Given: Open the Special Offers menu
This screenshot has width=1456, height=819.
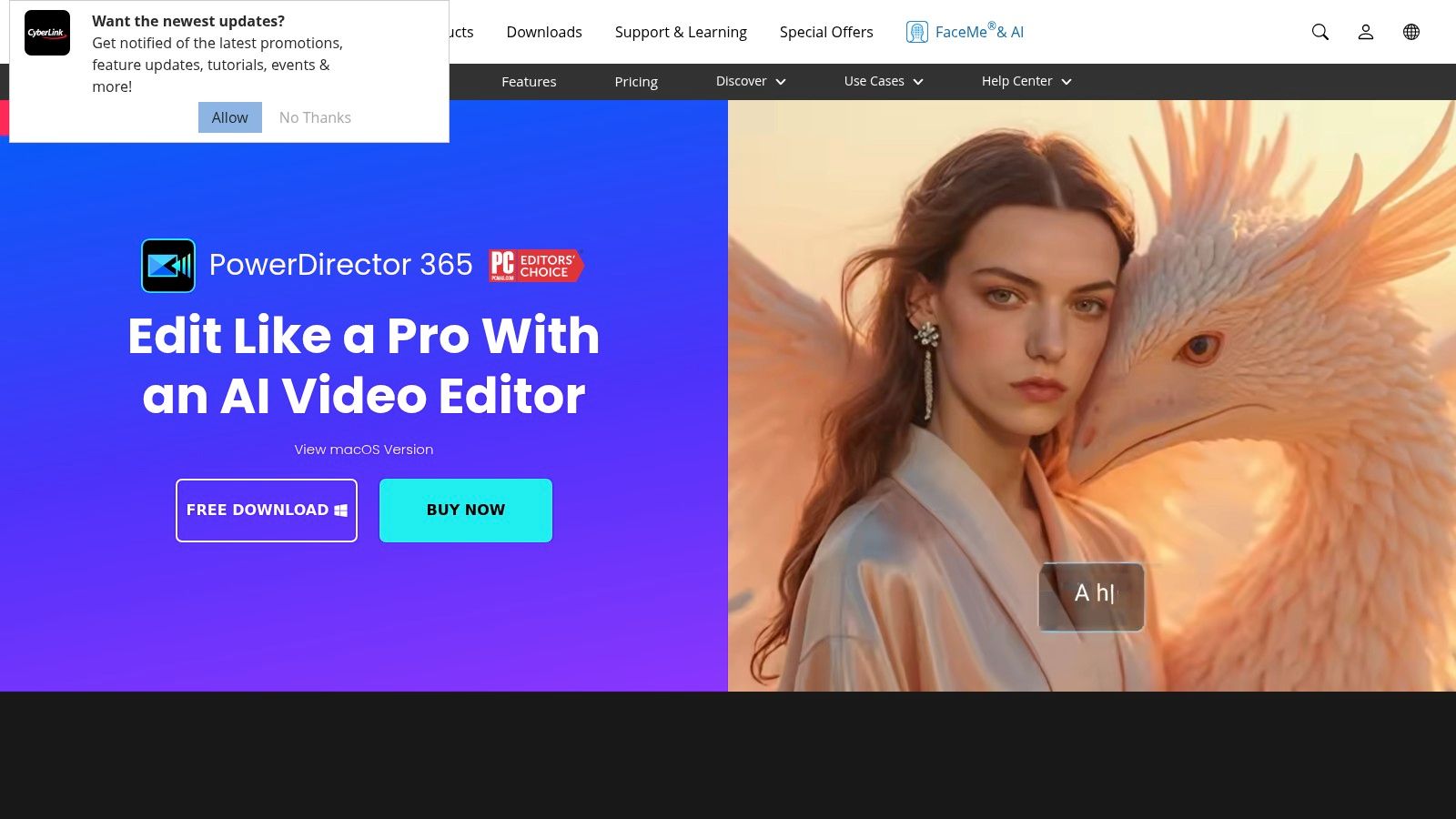Looking at the screenshot, I should pyautogui.click(x=826, y=32).
